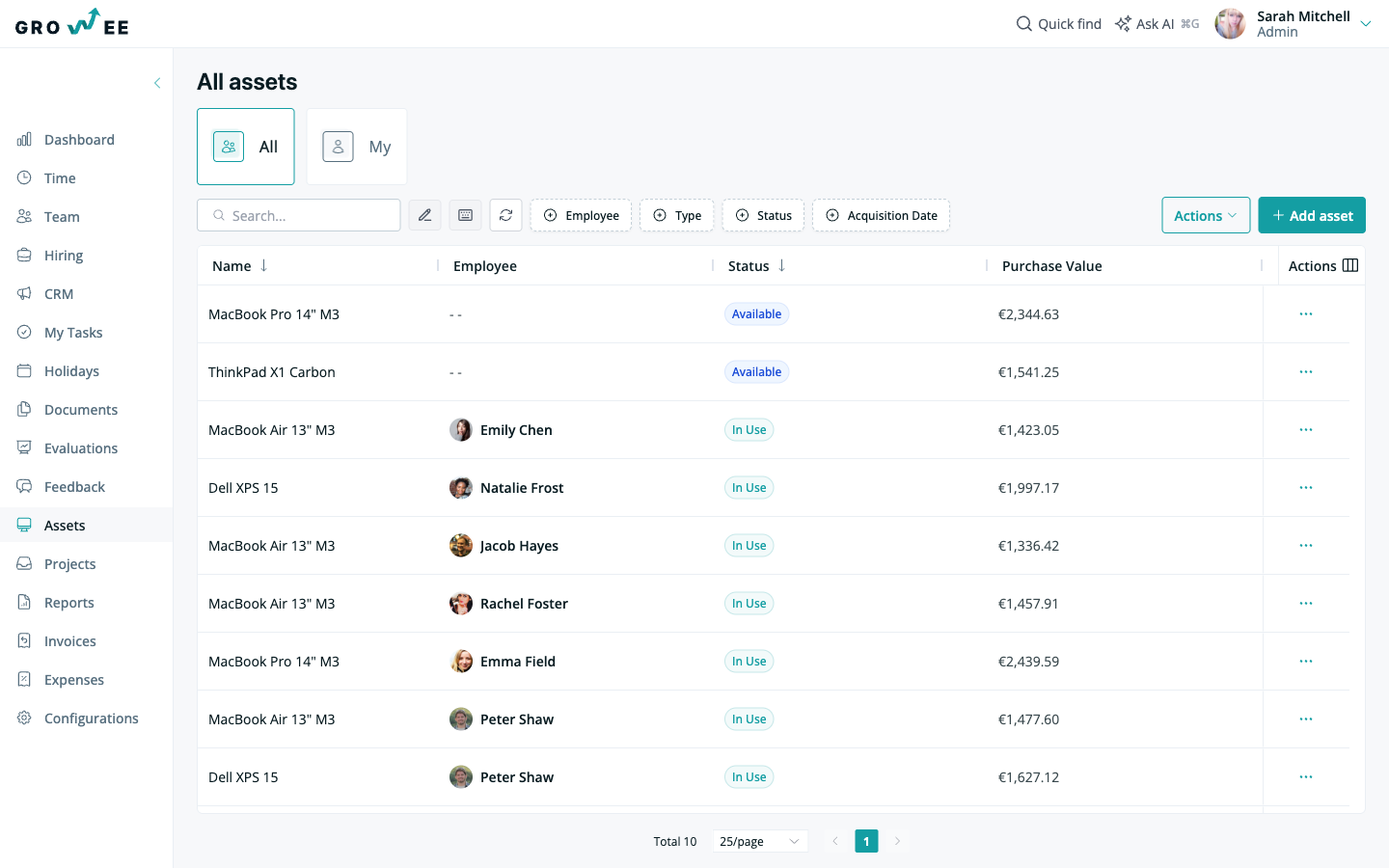Viewport: 1389px width, 868px height.
Task: Collapse the sidebar with the chevron arrow
Action: click(157, 83)
